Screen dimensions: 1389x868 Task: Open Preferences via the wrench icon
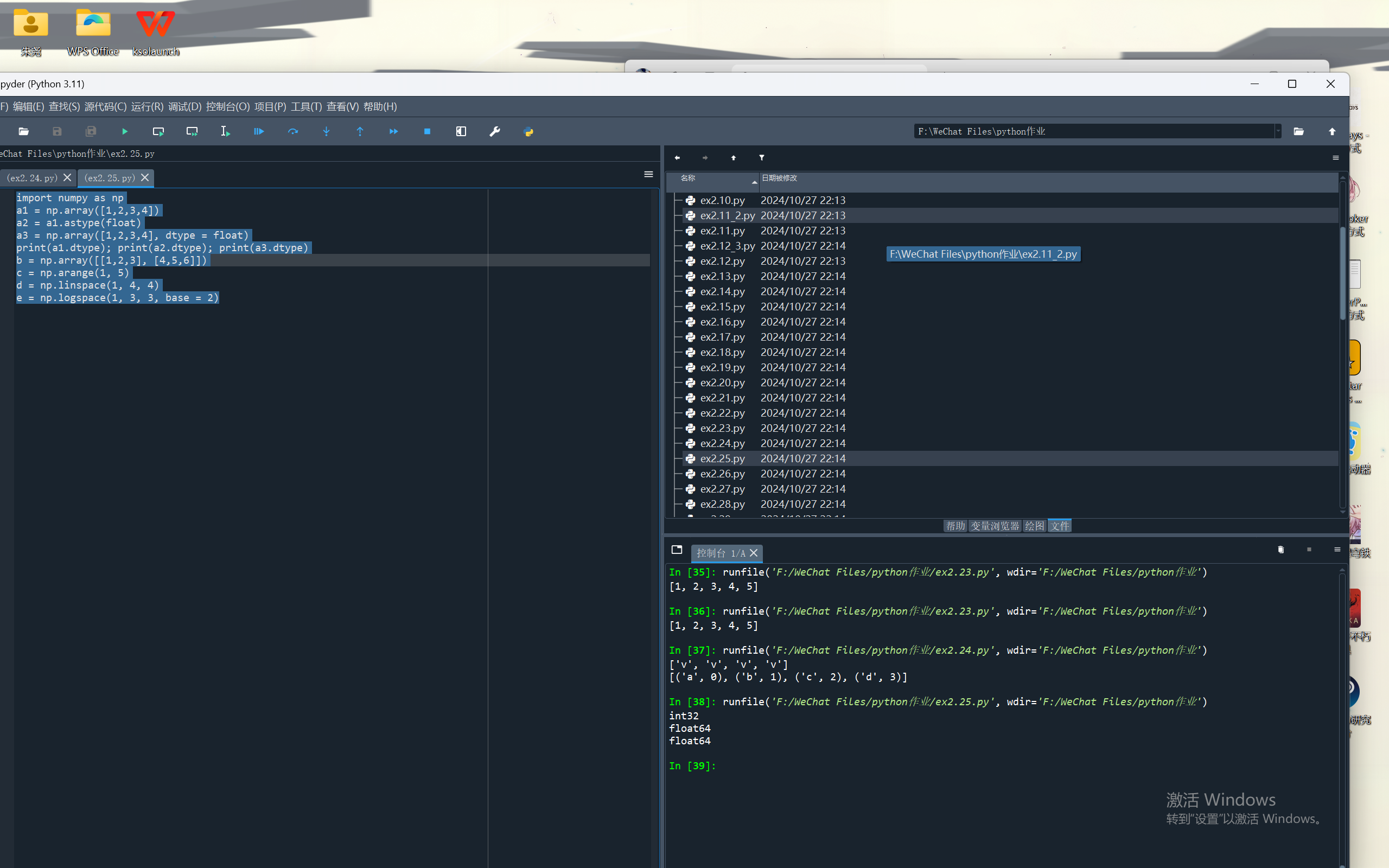pyautogui.click(x=495, y=131)
